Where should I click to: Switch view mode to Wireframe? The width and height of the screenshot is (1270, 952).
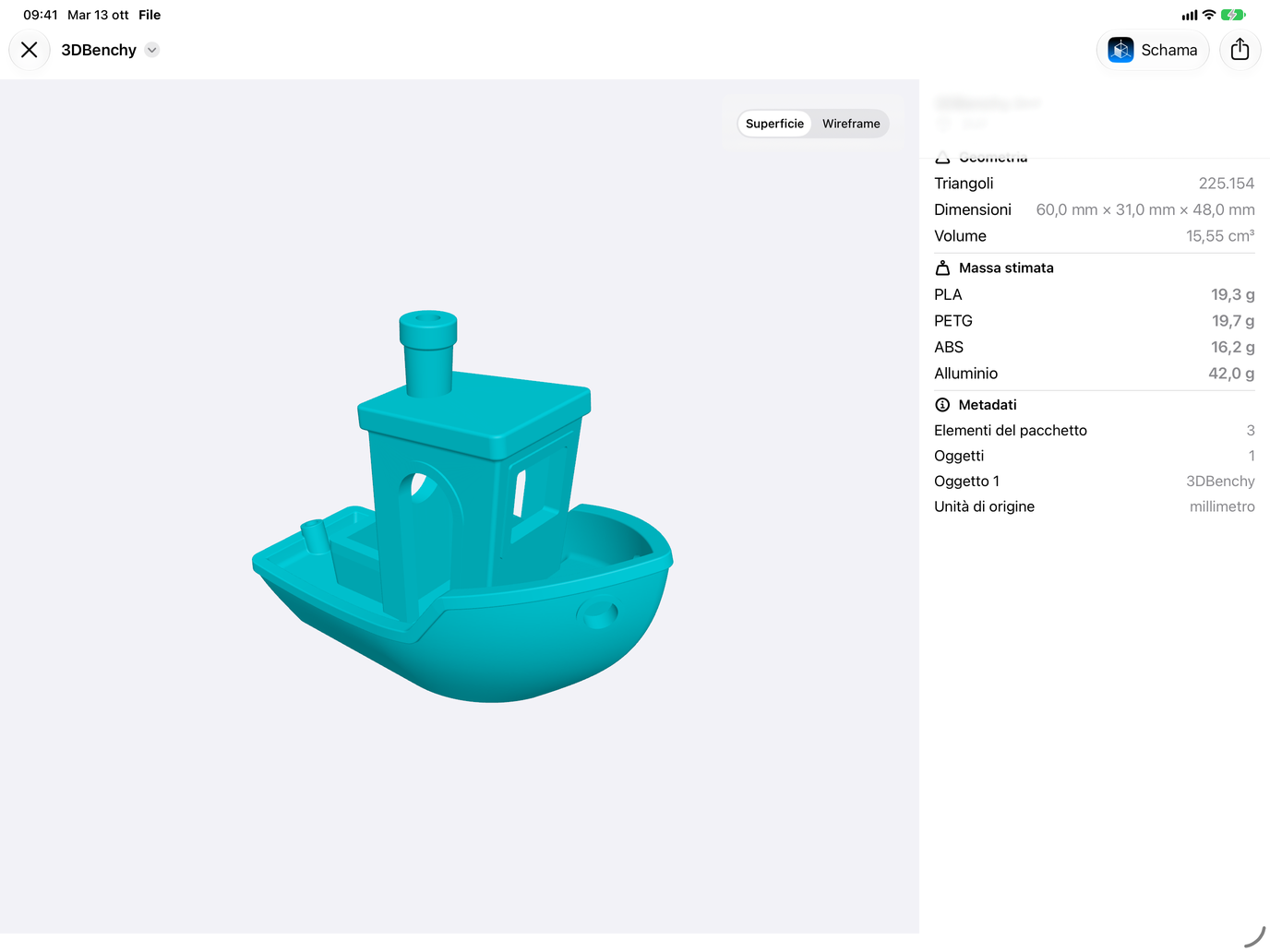pyautogui.click(x=851, y=124)
